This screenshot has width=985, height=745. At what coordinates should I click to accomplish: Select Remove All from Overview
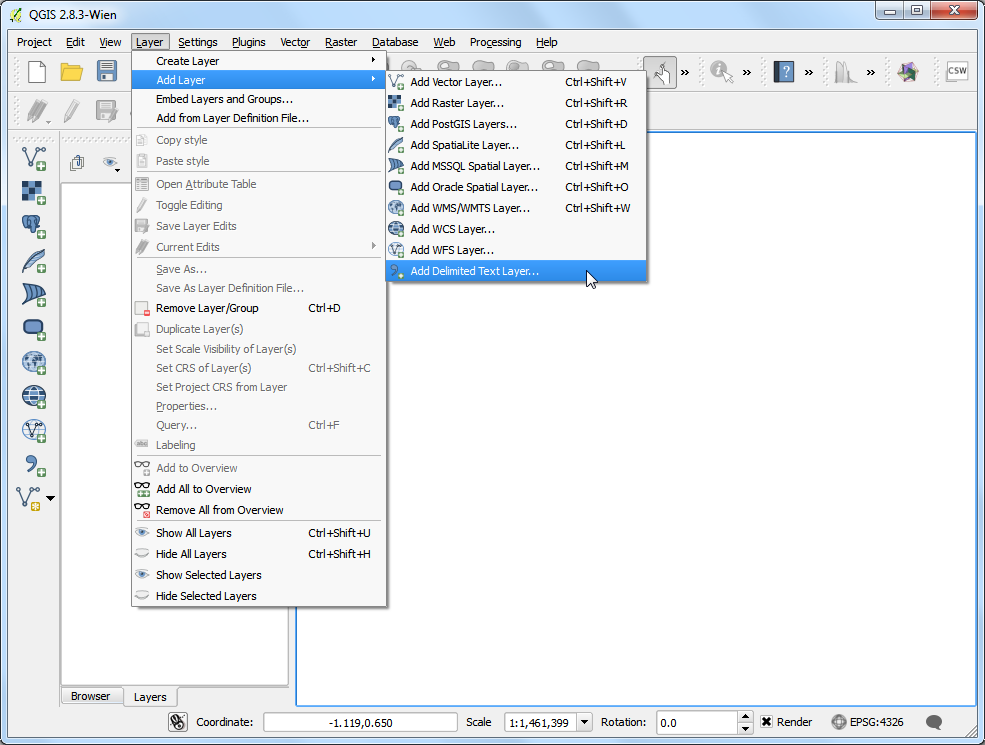tap(258, 510)
